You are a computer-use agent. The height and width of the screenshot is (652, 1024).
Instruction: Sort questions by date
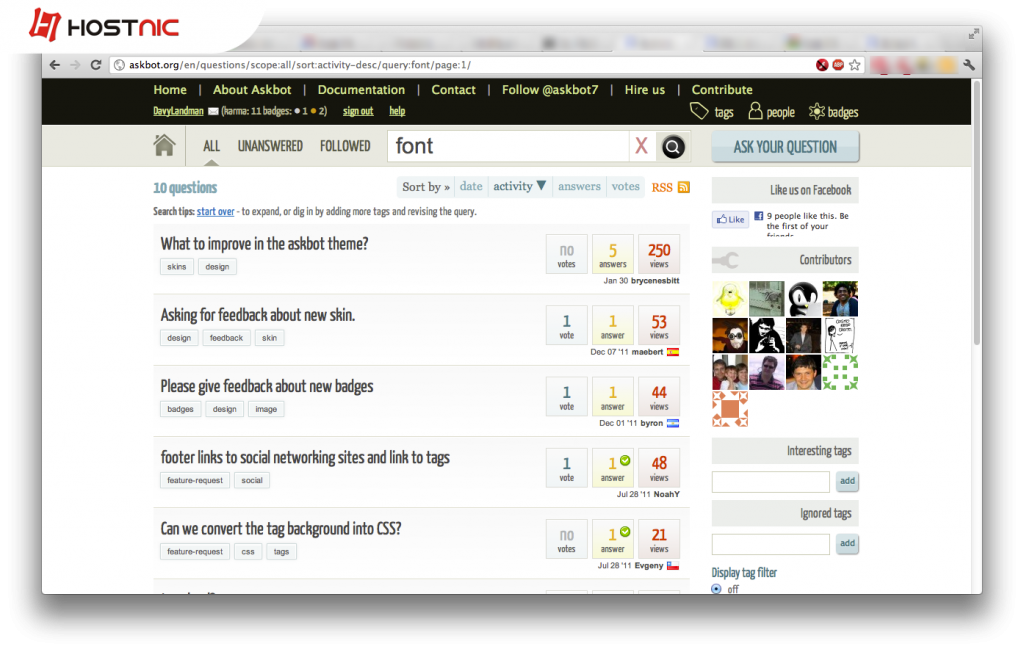(x=471, y=186)
